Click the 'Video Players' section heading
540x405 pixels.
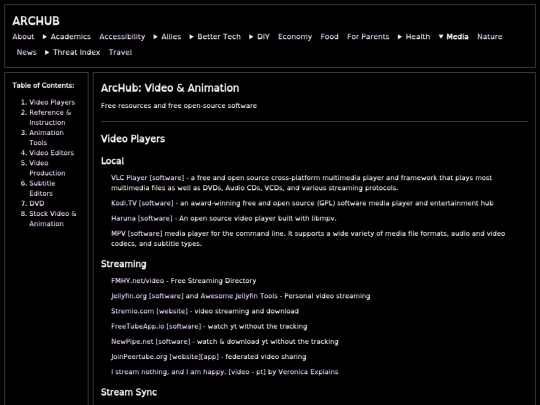[x=133, y=139]
